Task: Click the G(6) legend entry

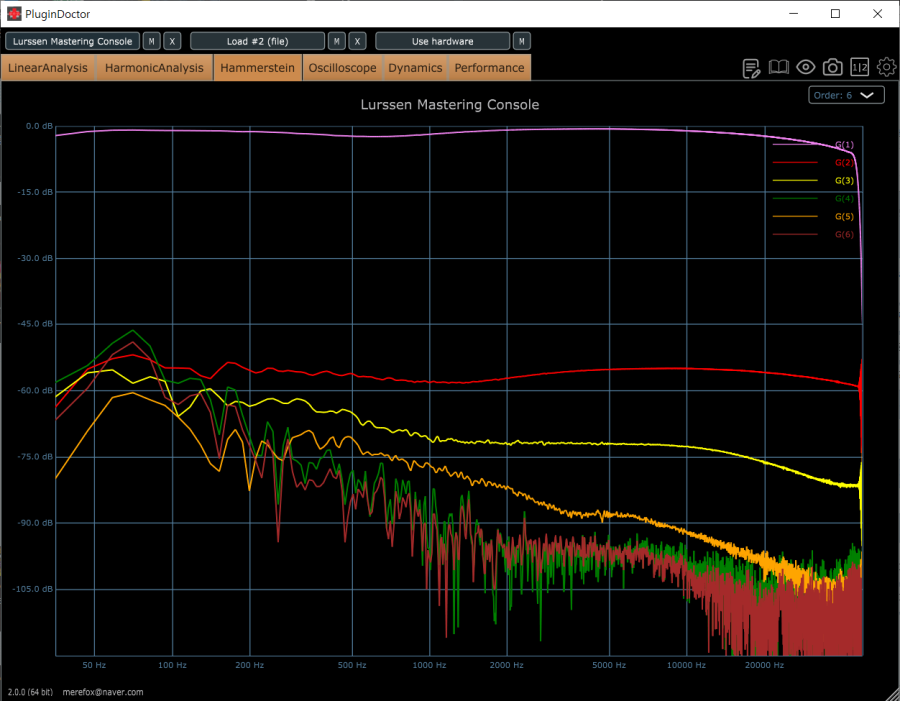Action: pos(813,234)
